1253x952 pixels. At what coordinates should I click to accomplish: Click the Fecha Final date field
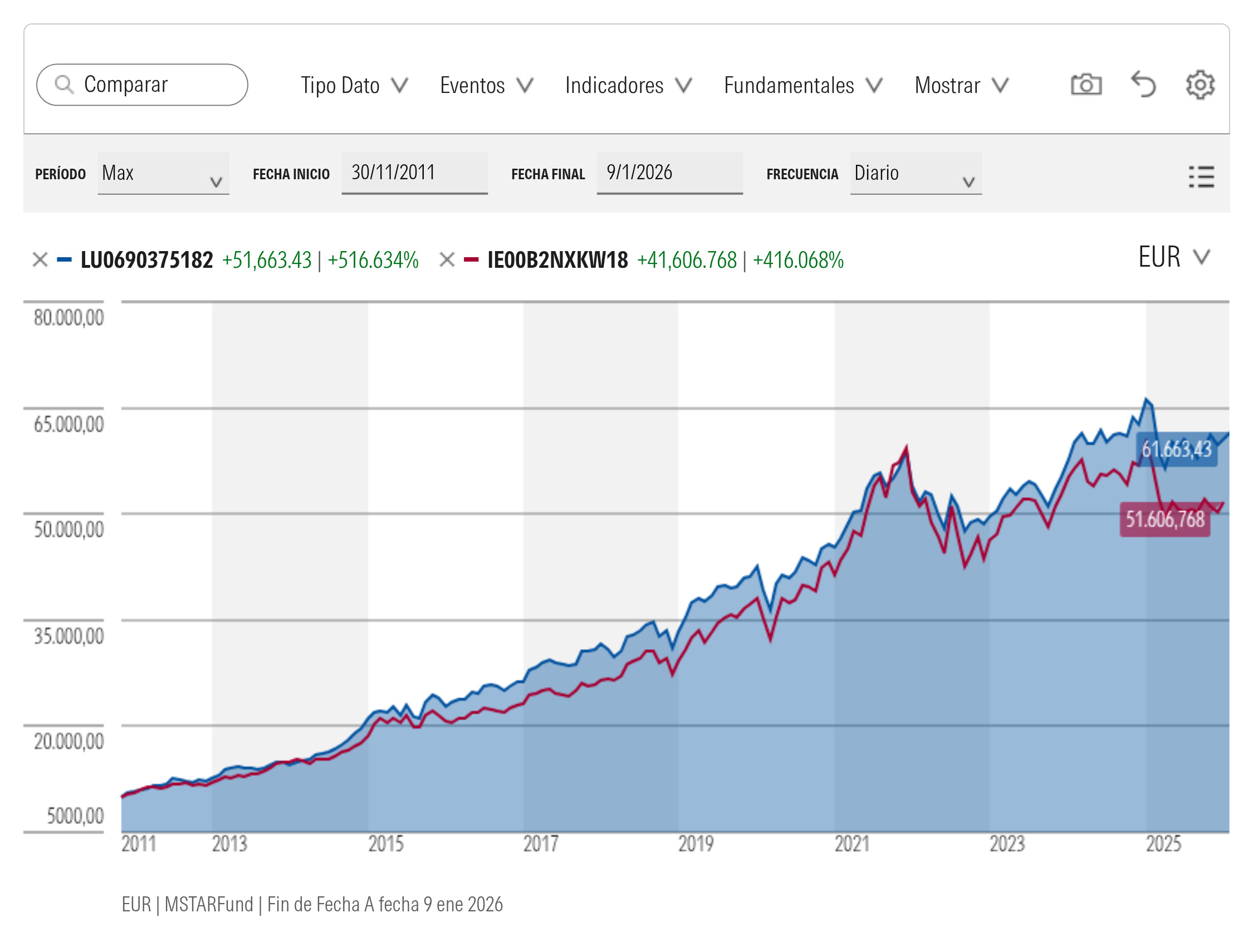669,173
